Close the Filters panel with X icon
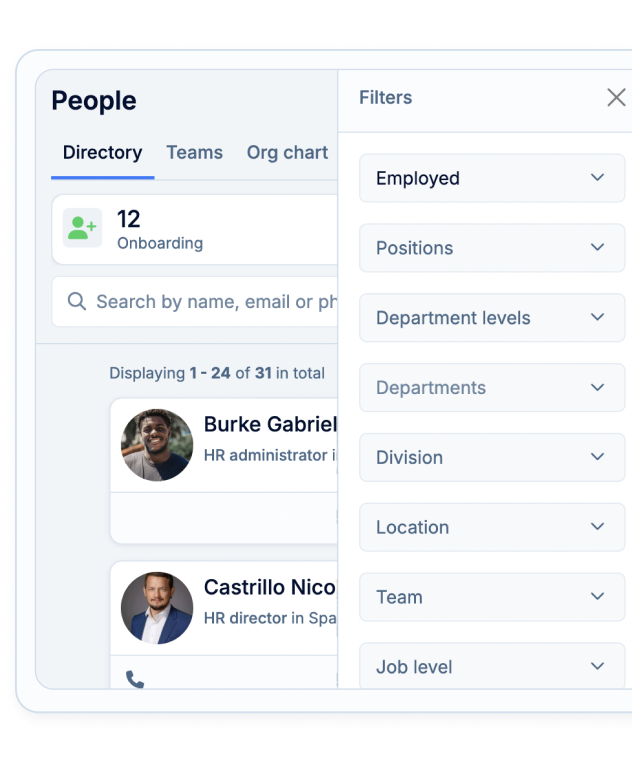Screen dimensions: 632x764 [x=616, y=97]
